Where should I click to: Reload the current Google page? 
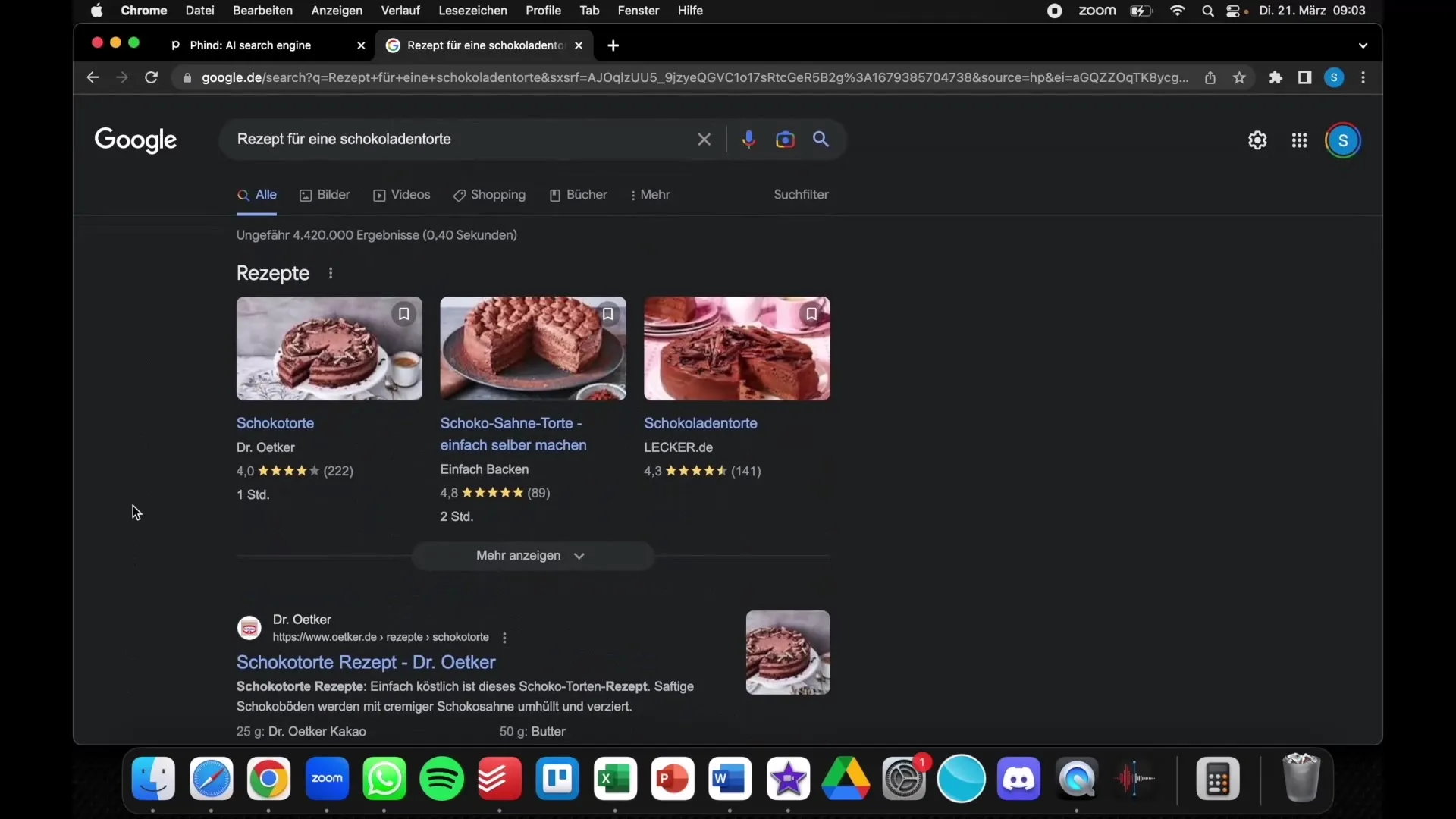(151, 77)
